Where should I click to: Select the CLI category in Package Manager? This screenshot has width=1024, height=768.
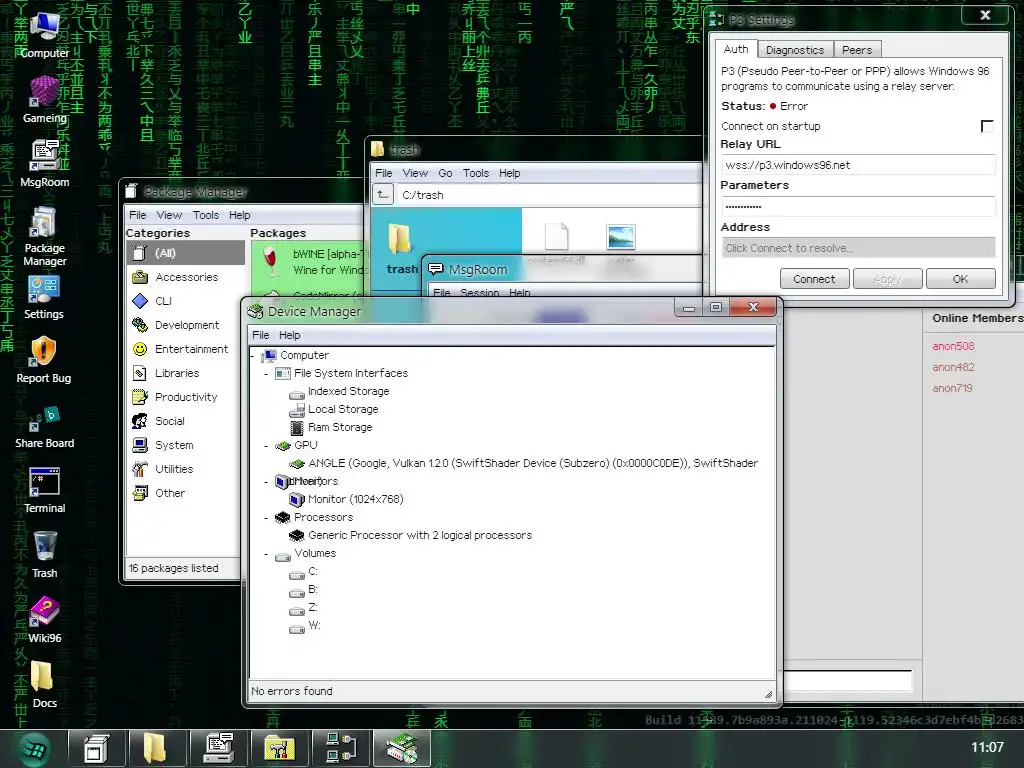pos(185,301)
